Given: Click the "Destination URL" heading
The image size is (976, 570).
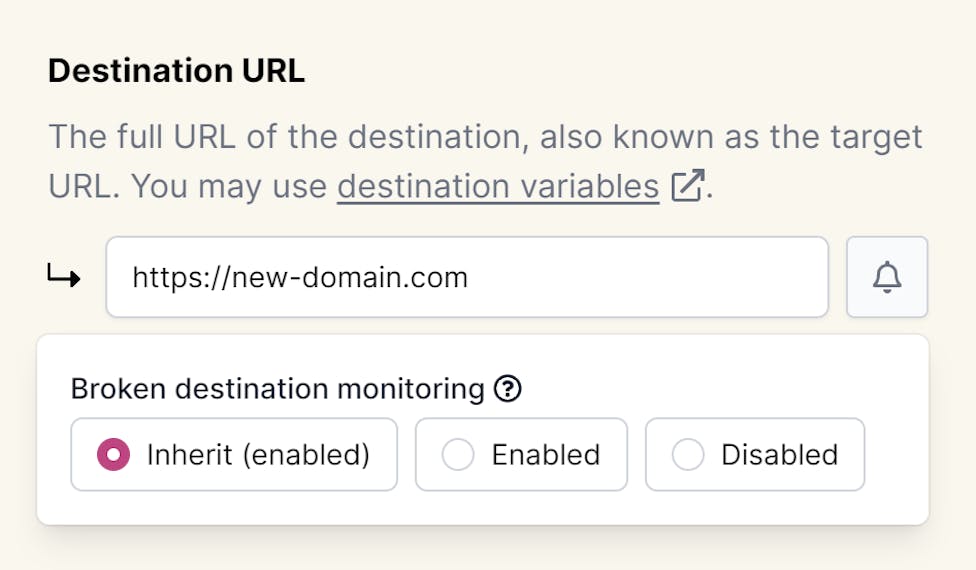Looking at the screenshot, I should tap(176, 72).
